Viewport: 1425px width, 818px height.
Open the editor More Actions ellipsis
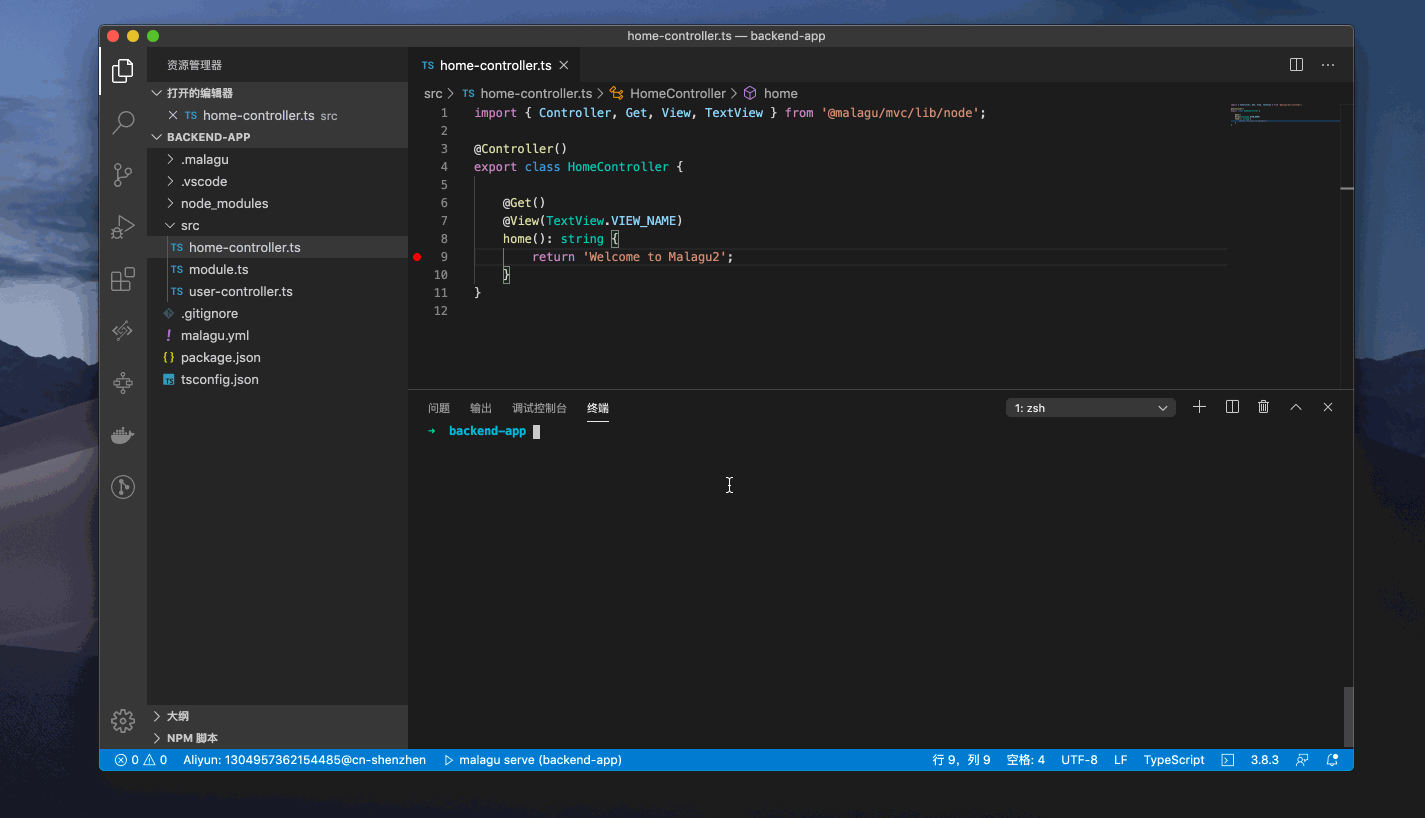(1328, 65)
